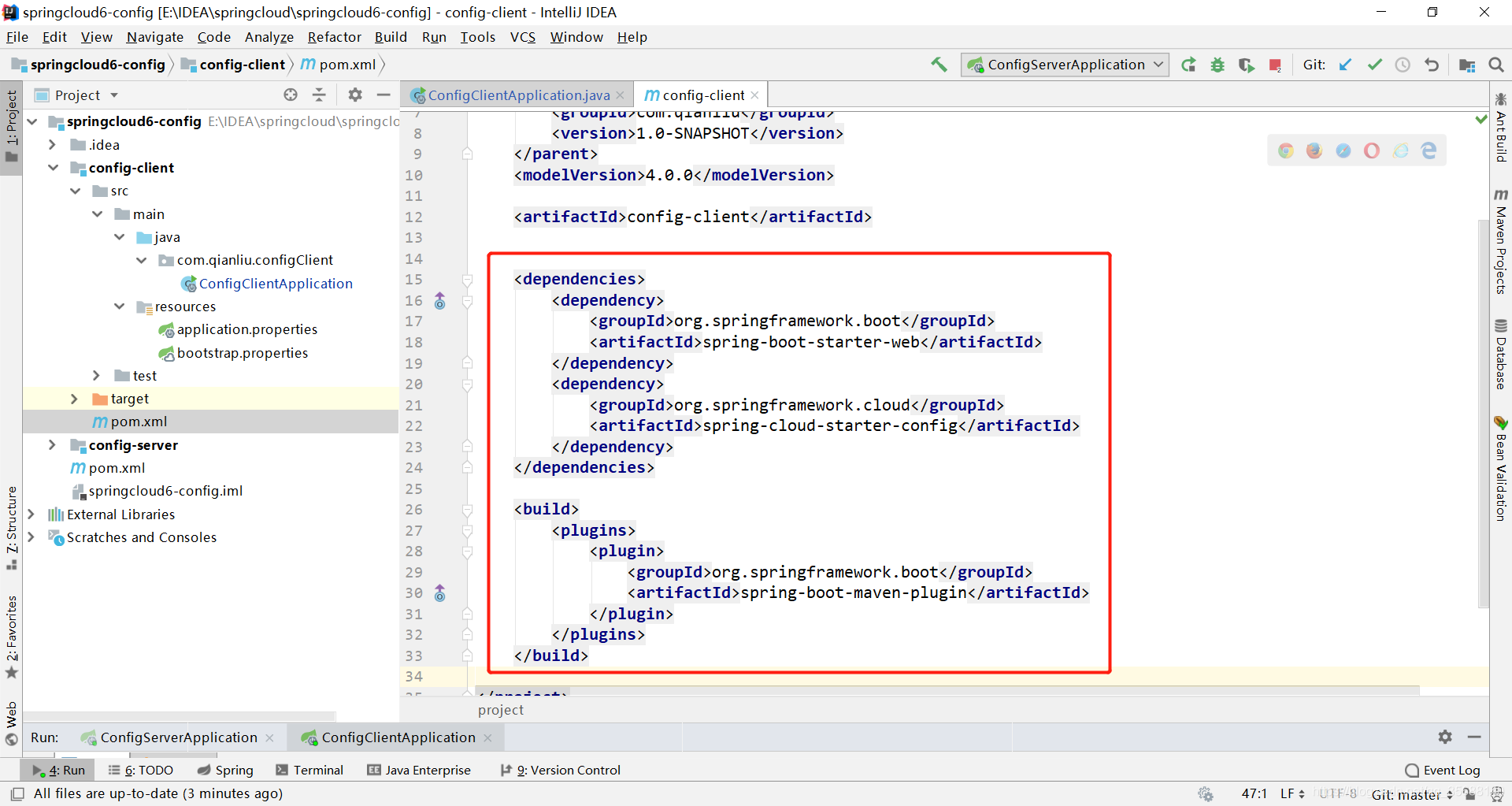Screen dimensions: 1512x806
Task: Click the Build project hammer icon
Action: tap(939, 65)
